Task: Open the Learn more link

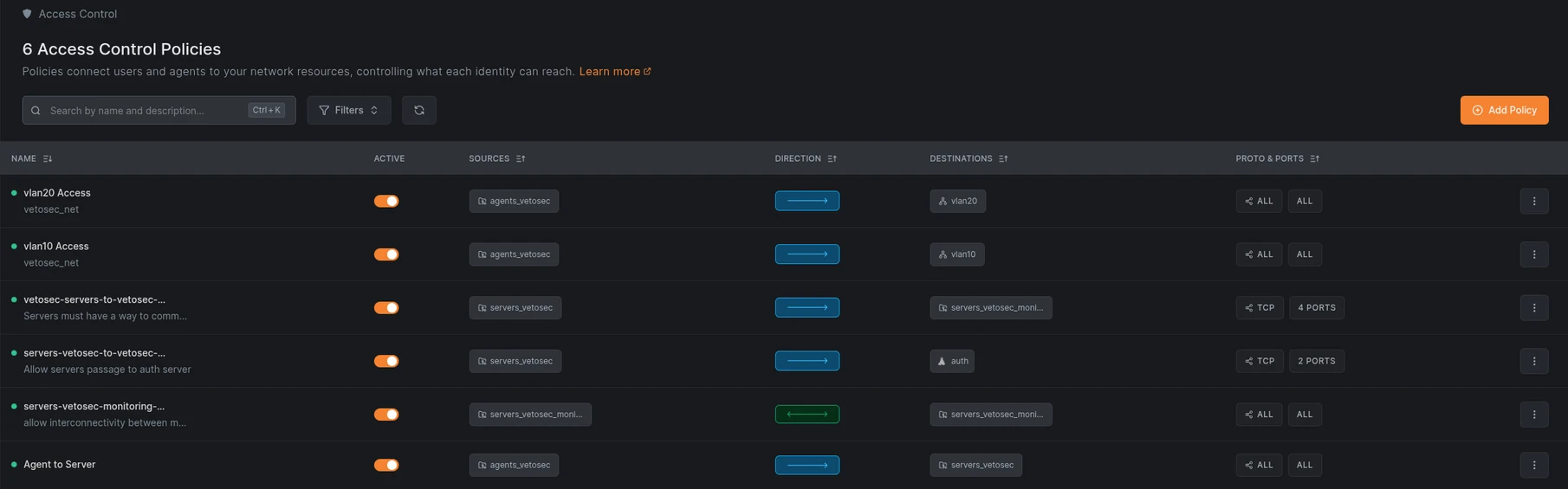Action: (615, 71)
